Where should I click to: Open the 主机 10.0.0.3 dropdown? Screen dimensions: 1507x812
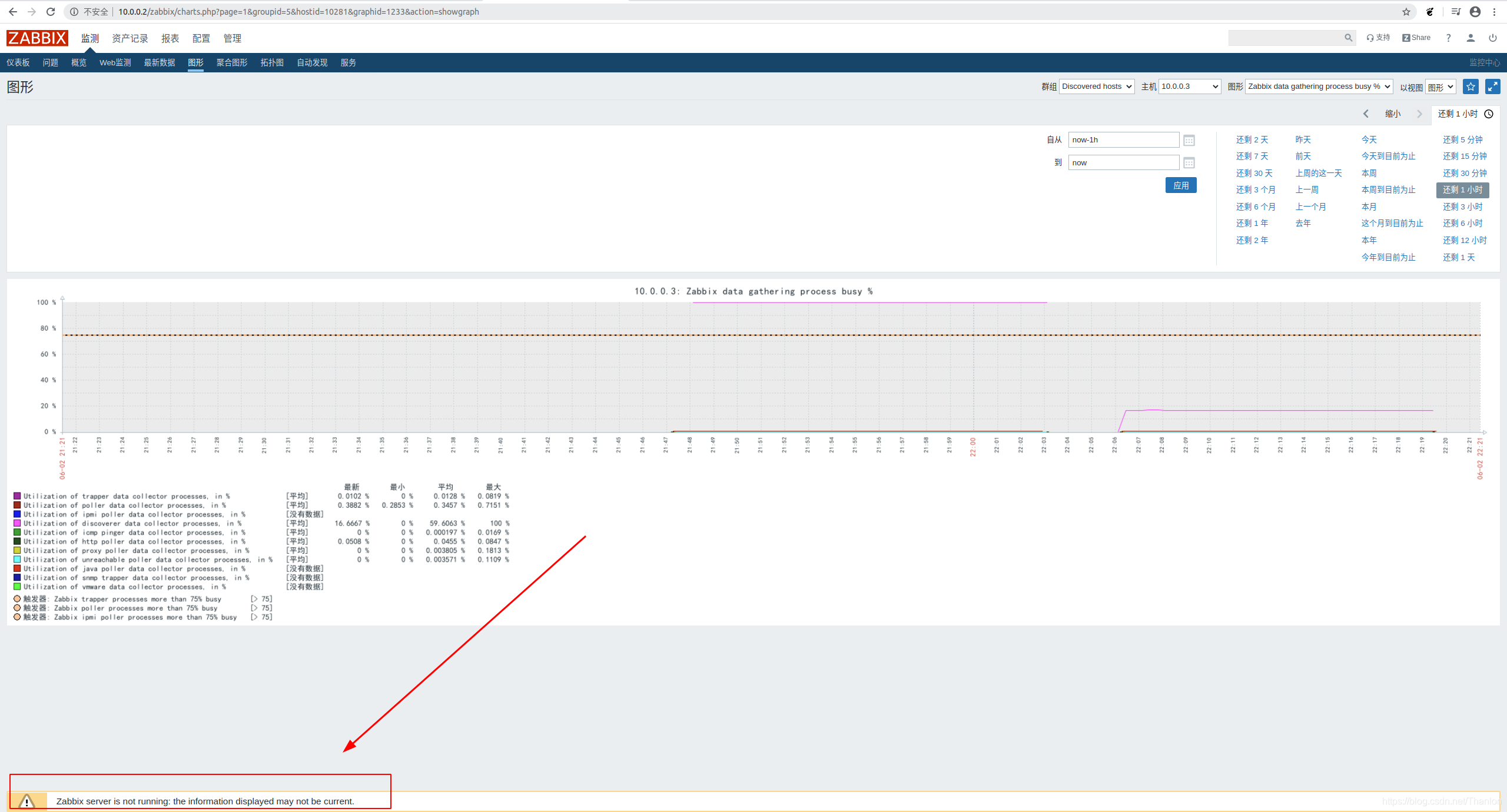[x=1189, y=86]
